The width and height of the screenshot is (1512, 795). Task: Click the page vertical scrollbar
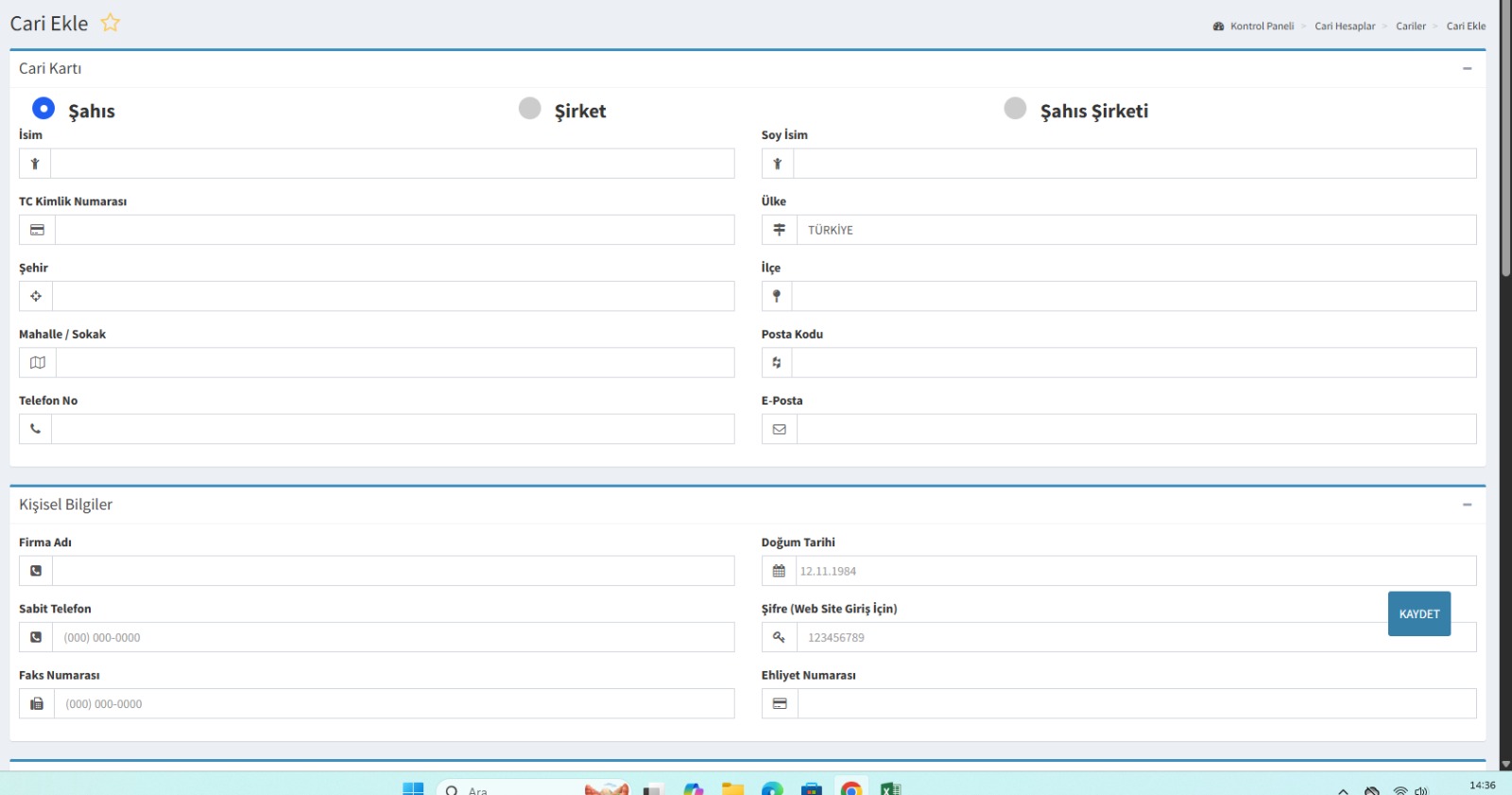pos(1505,142)
